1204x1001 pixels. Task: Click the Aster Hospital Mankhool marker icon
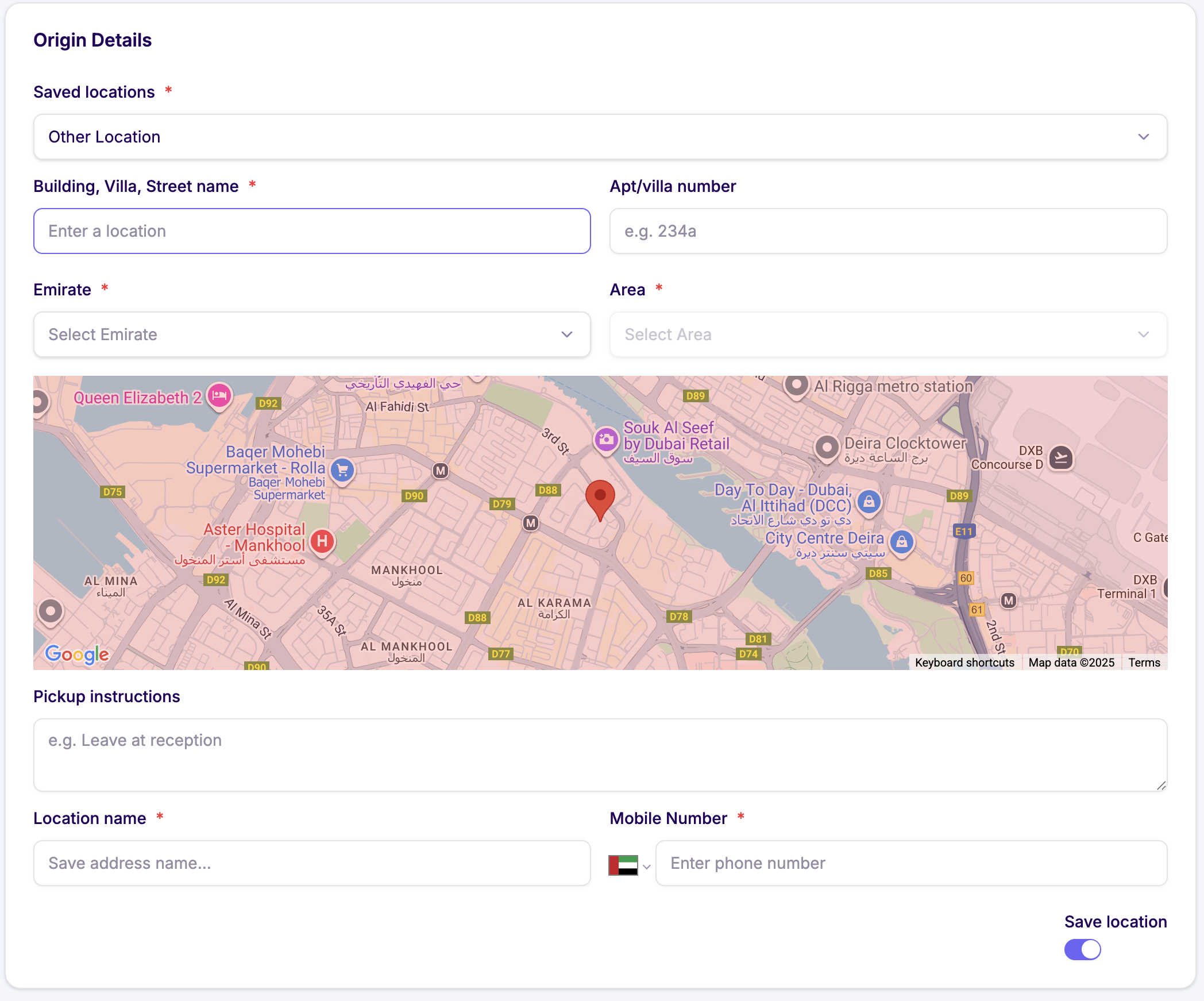coord(322,541)
